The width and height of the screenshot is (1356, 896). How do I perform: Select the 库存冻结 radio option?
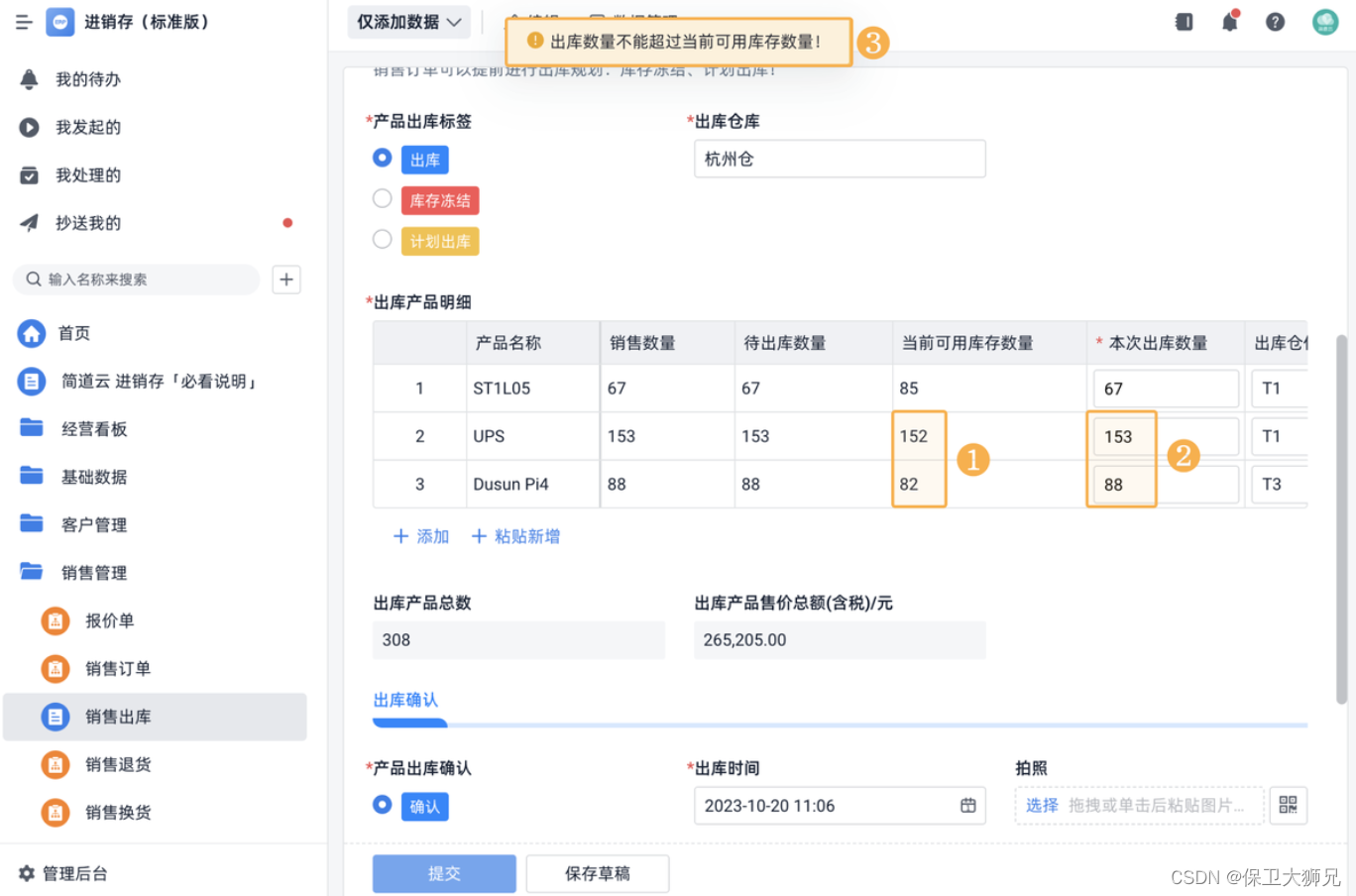coord(383,198)
